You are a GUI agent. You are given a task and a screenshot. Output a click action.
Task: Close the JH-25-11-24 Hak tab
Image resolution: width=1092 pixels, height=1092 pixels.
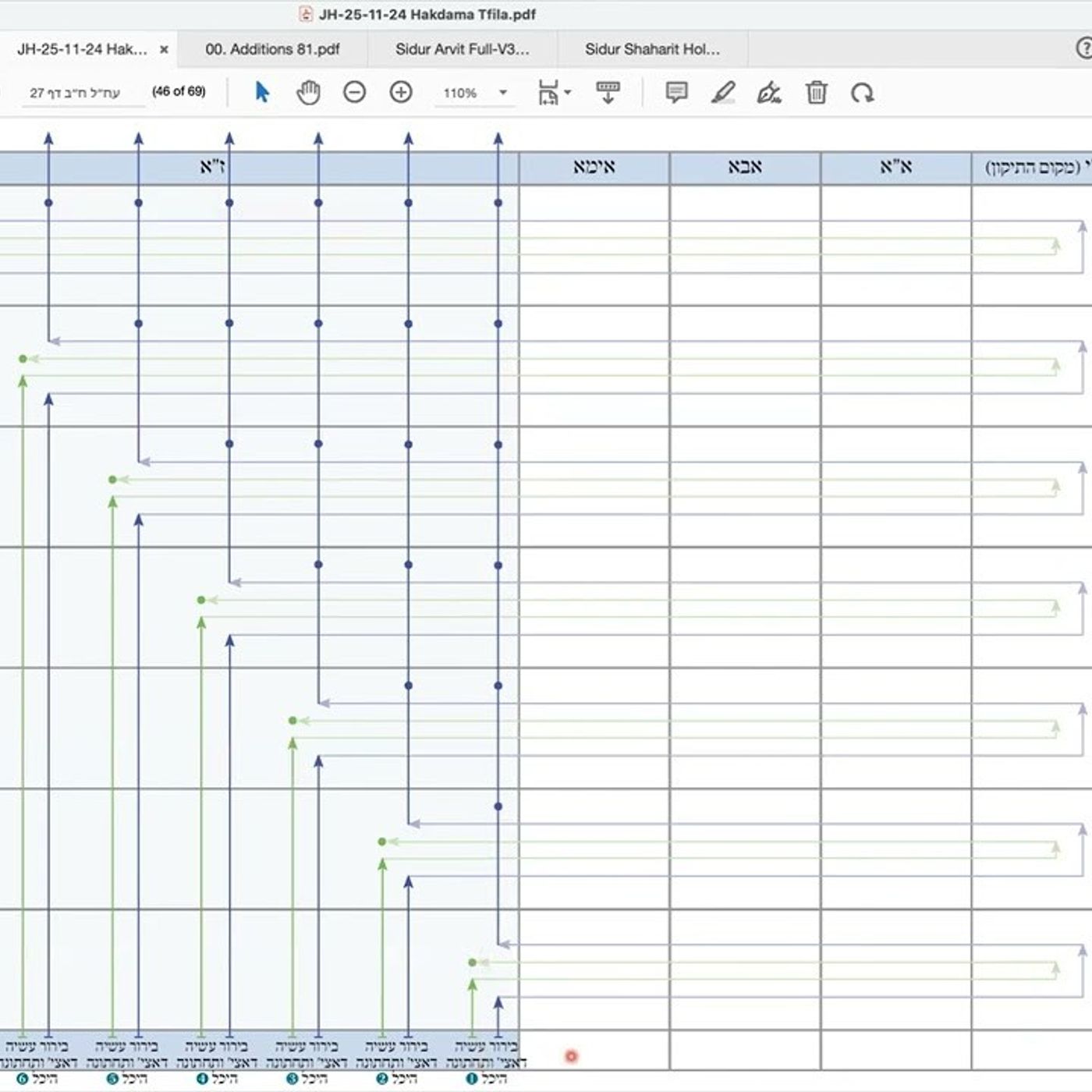click(x=164, y=49)
